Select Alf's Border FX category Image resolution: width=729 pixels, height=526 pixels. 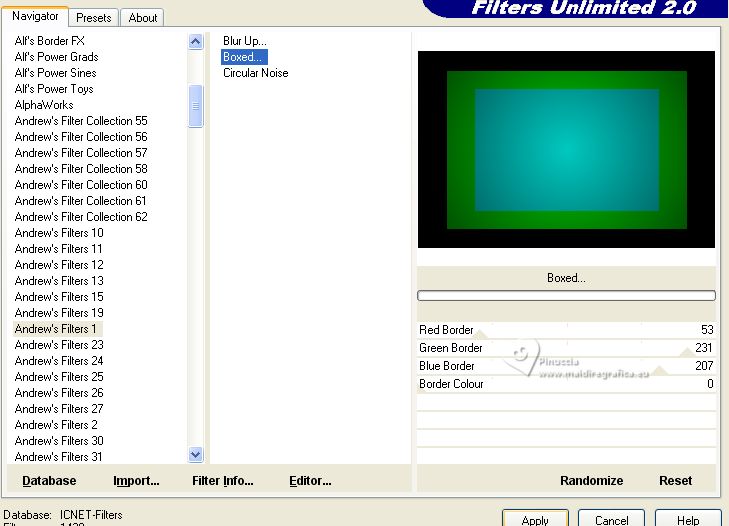tap(49, 41)
